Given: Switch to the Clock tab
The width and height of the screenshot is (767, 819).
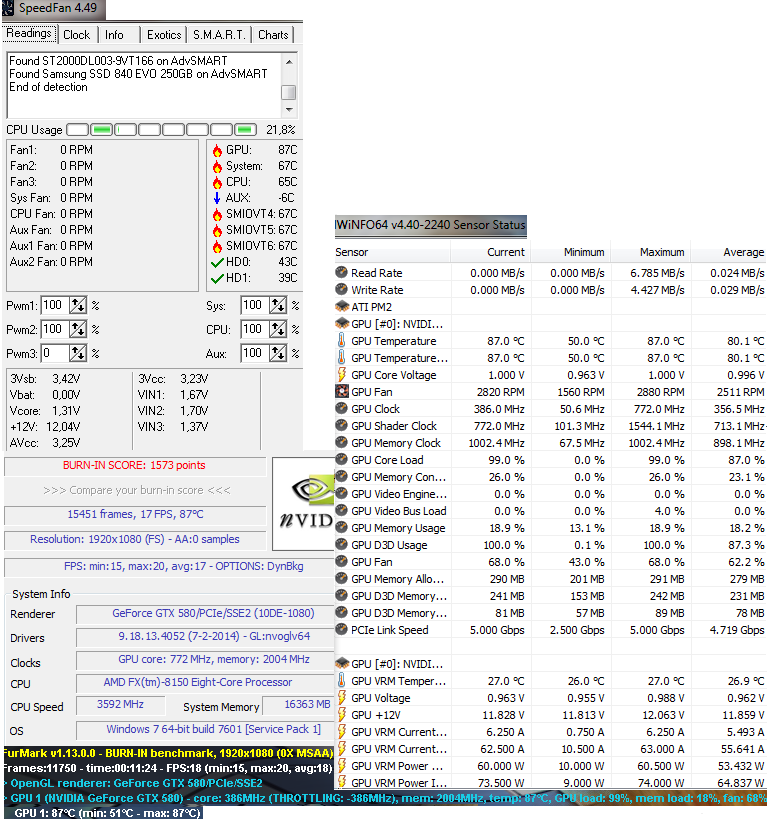Looking at the screenshot, I should point(76,35).
